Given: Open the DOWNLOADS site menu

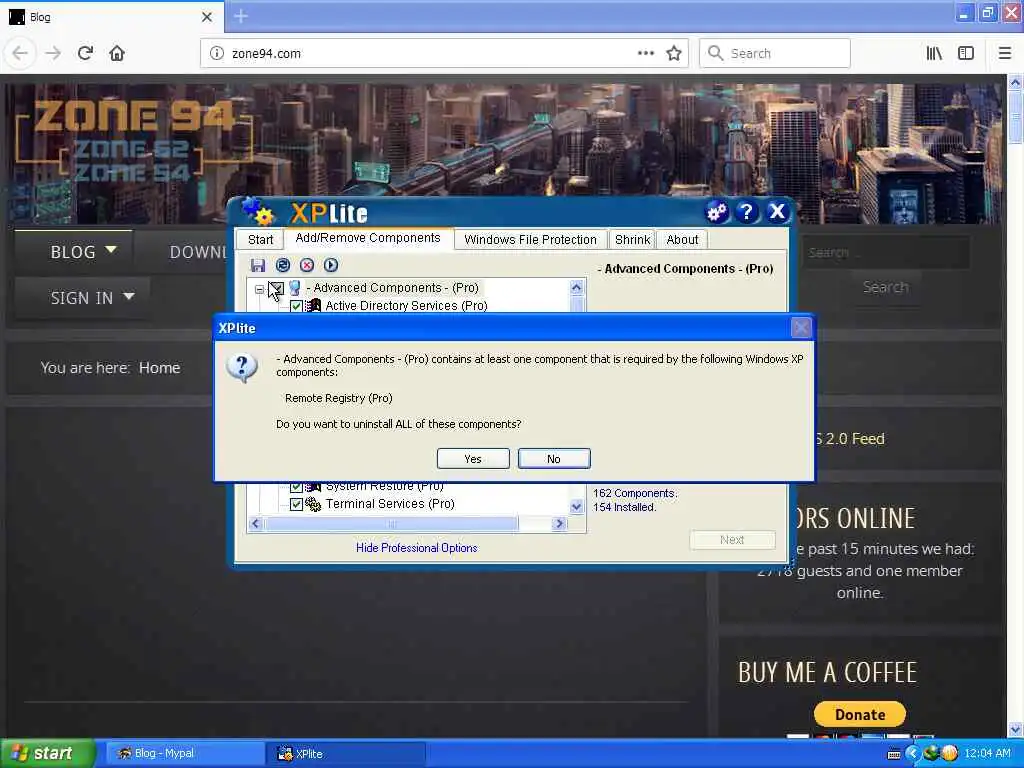Looking at the screenshot, I should 198,252.
